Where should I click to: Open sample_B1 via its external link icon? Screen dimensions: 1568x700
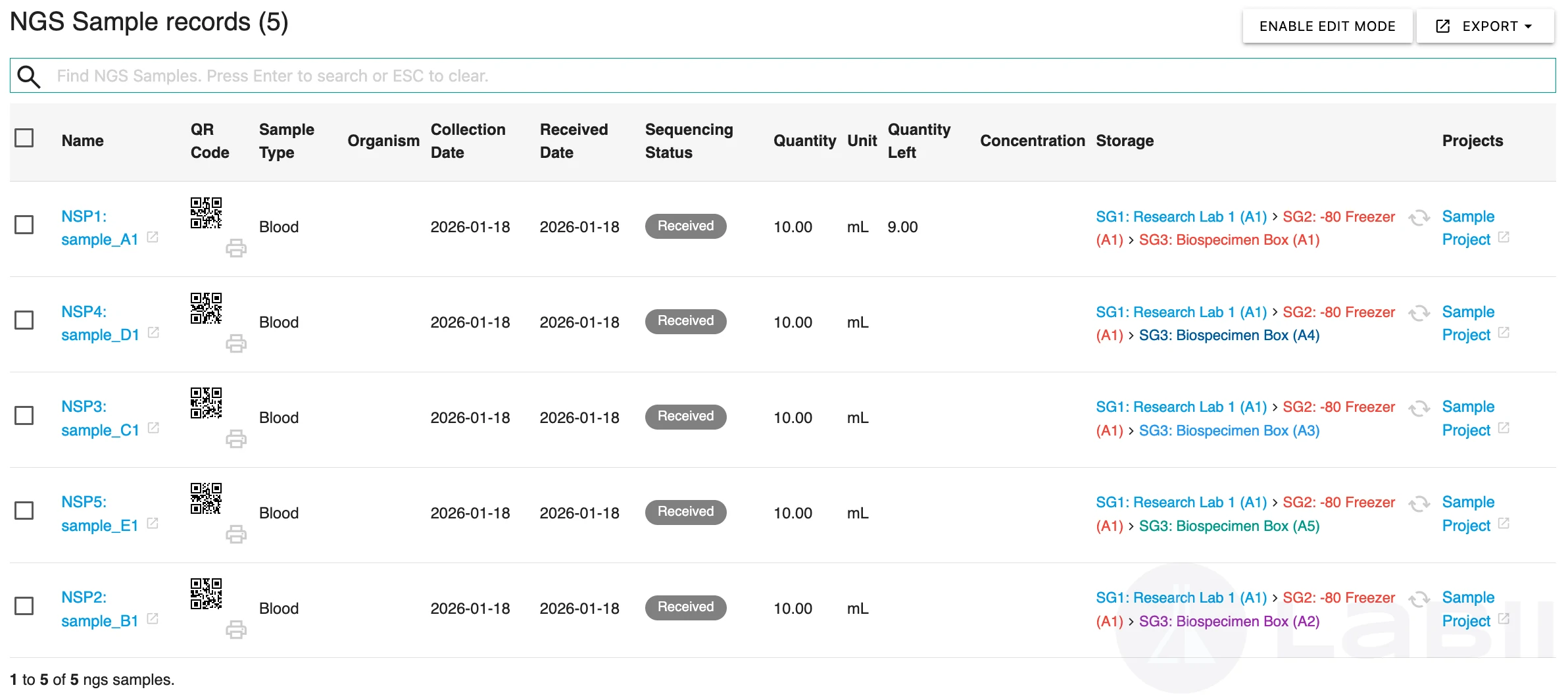pyautogui.click(x=153, y=619)
